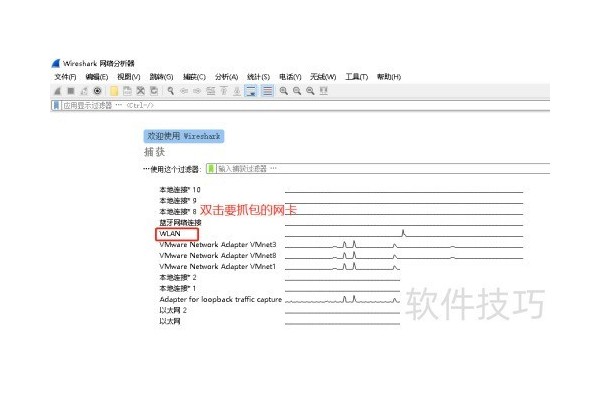Open the 统计(S) menu
Viewport: 600px width, 400px height.
pyautogui.click(x=258, y=77)
